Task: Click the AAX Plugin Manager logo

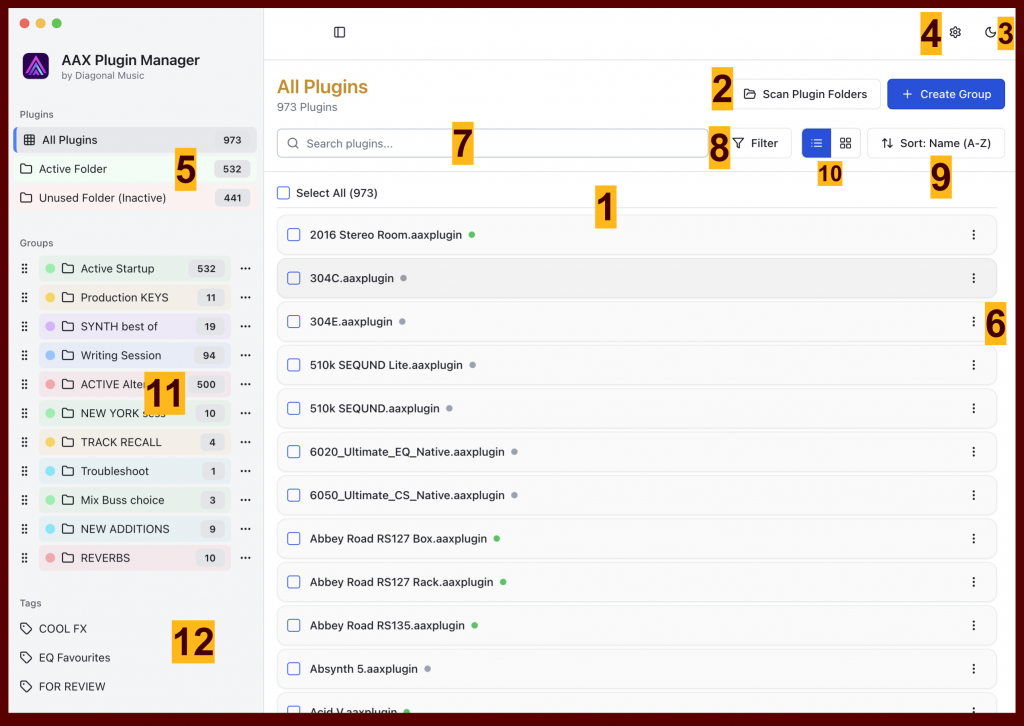Action: tap(36, 66)
